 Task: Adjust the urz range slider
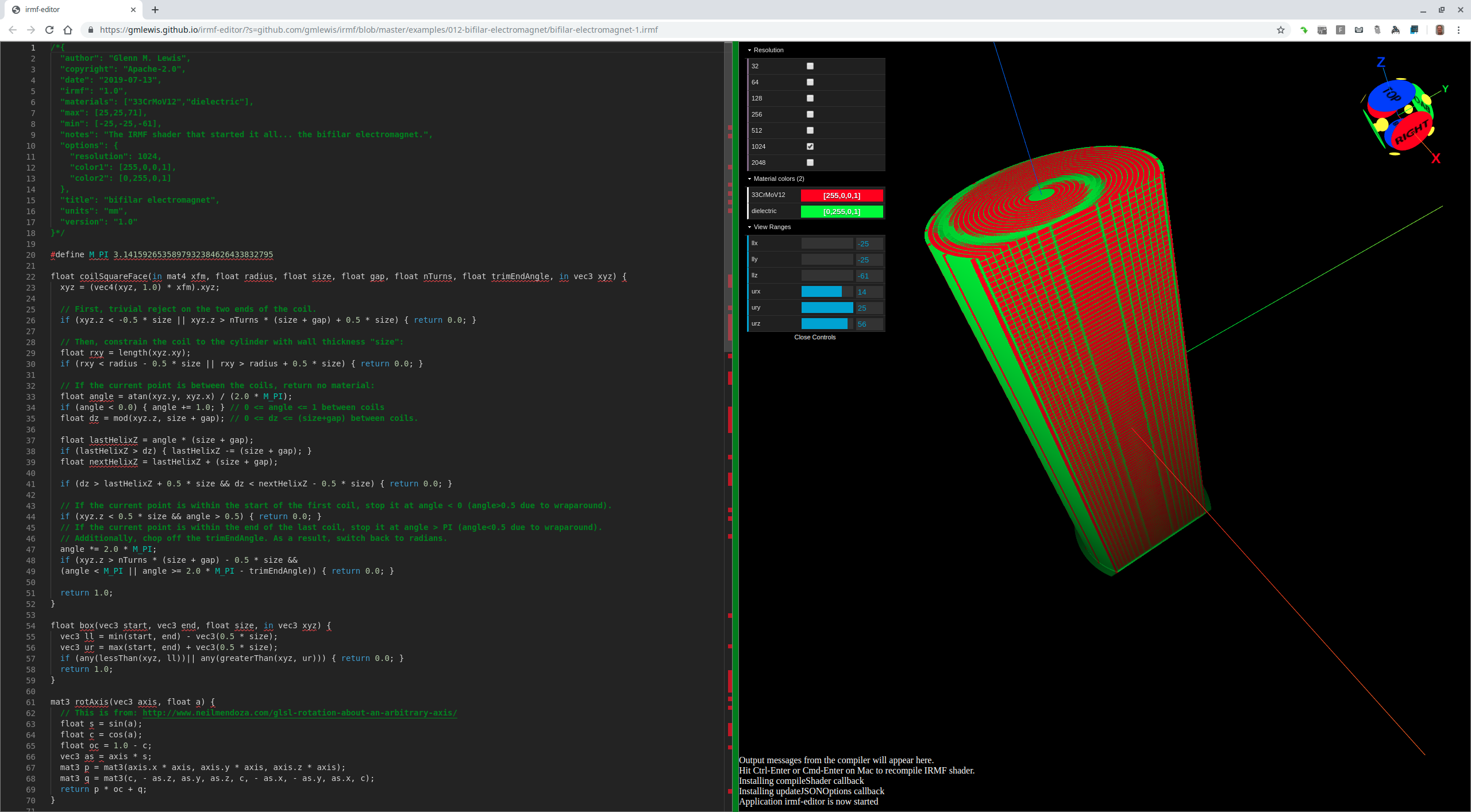tap(827, 324)
